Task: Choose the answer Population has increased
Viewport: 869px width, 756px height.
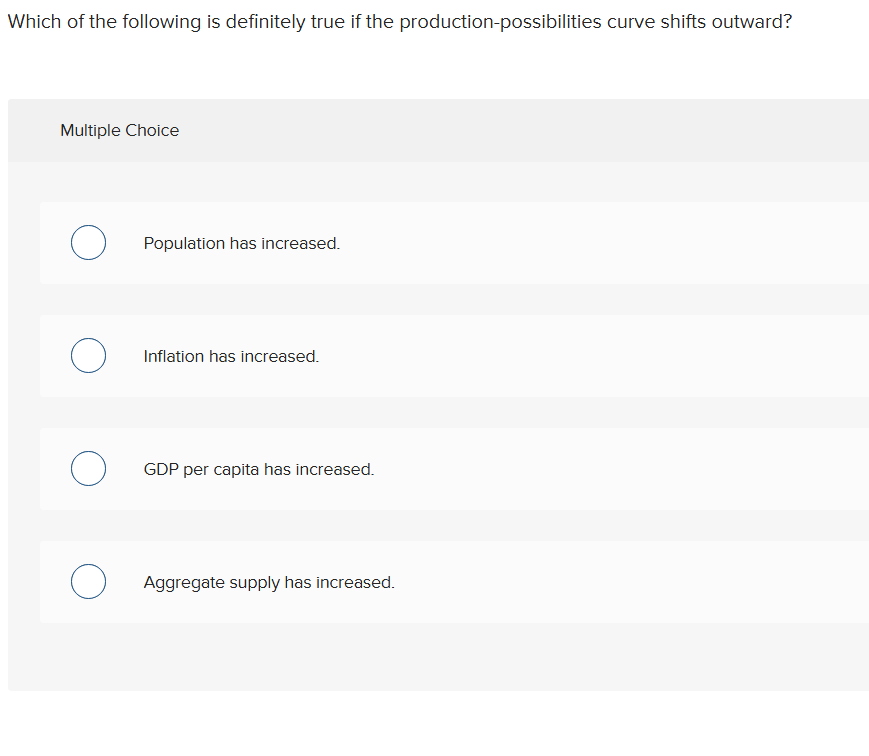Action: coord(241,243)
